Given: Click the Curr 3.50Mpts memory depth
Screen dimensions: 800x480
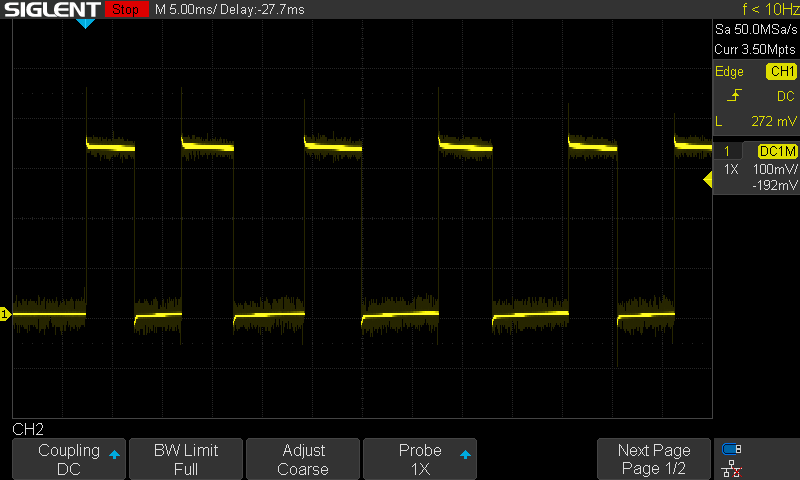Looking at the screenshot, I should 755,49.
